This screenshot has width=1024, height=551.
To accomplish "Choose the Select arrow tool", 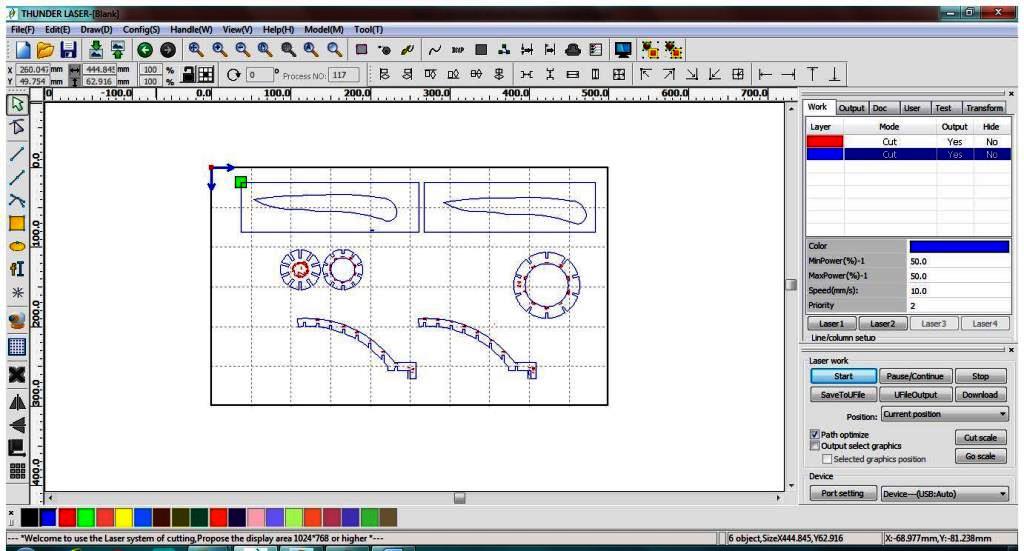I will pyautogui.click(x=17, y=104).
